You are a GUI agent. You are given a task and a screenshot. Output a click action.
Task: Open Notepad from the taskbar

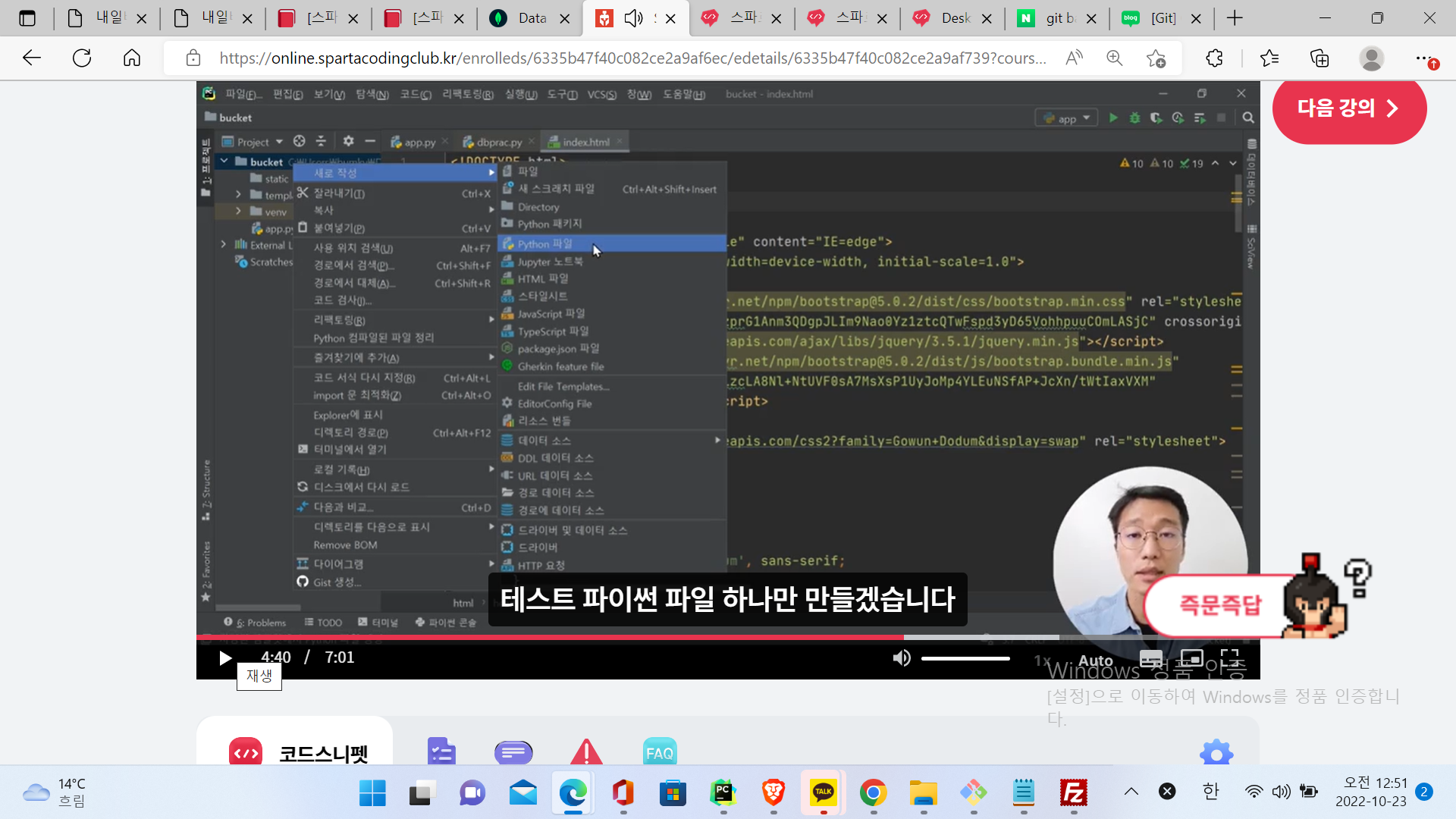(x=1024, y=793)
